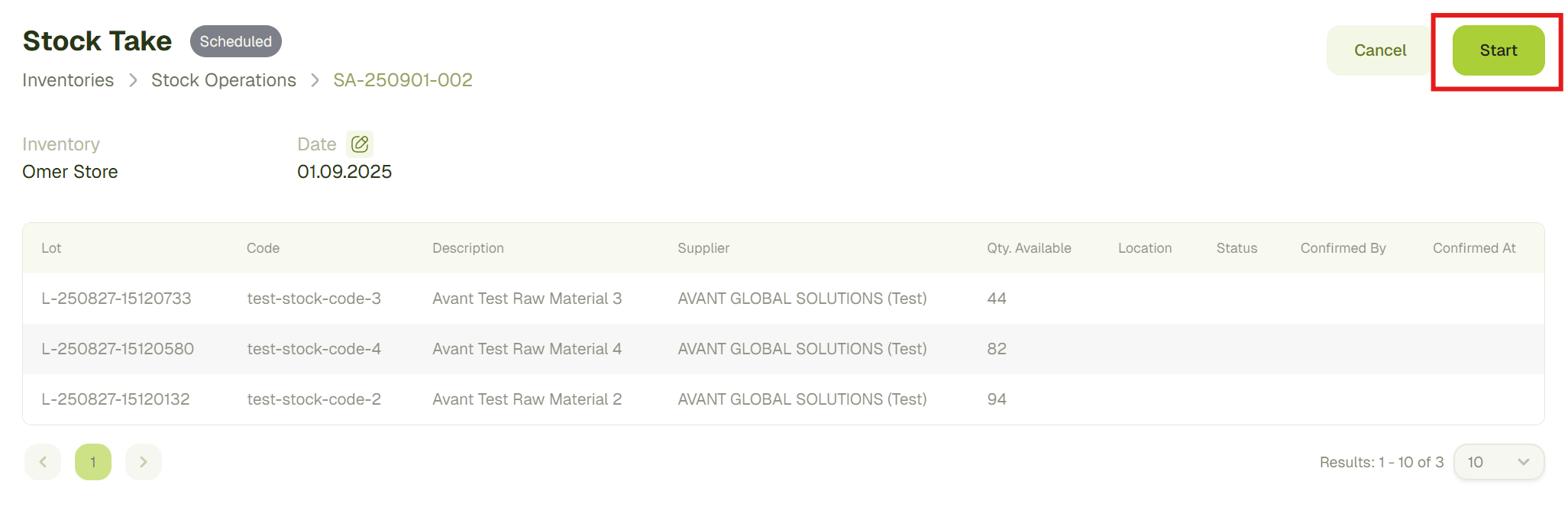1568x507 pixels.
Task: Cancel the stock take
Action: [1379, 50]
